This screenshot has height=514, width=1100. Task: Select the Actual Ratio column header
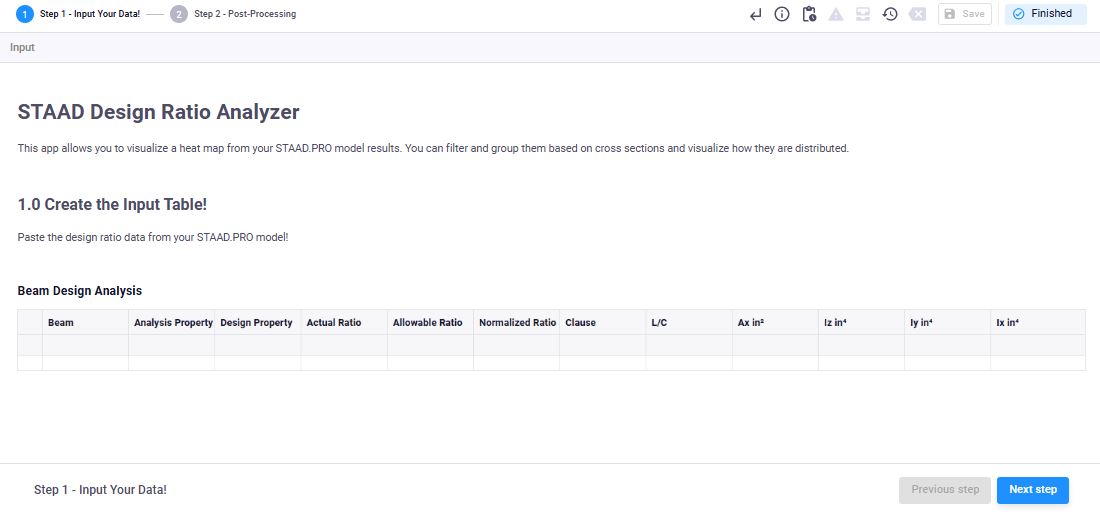tap(344, 323)
